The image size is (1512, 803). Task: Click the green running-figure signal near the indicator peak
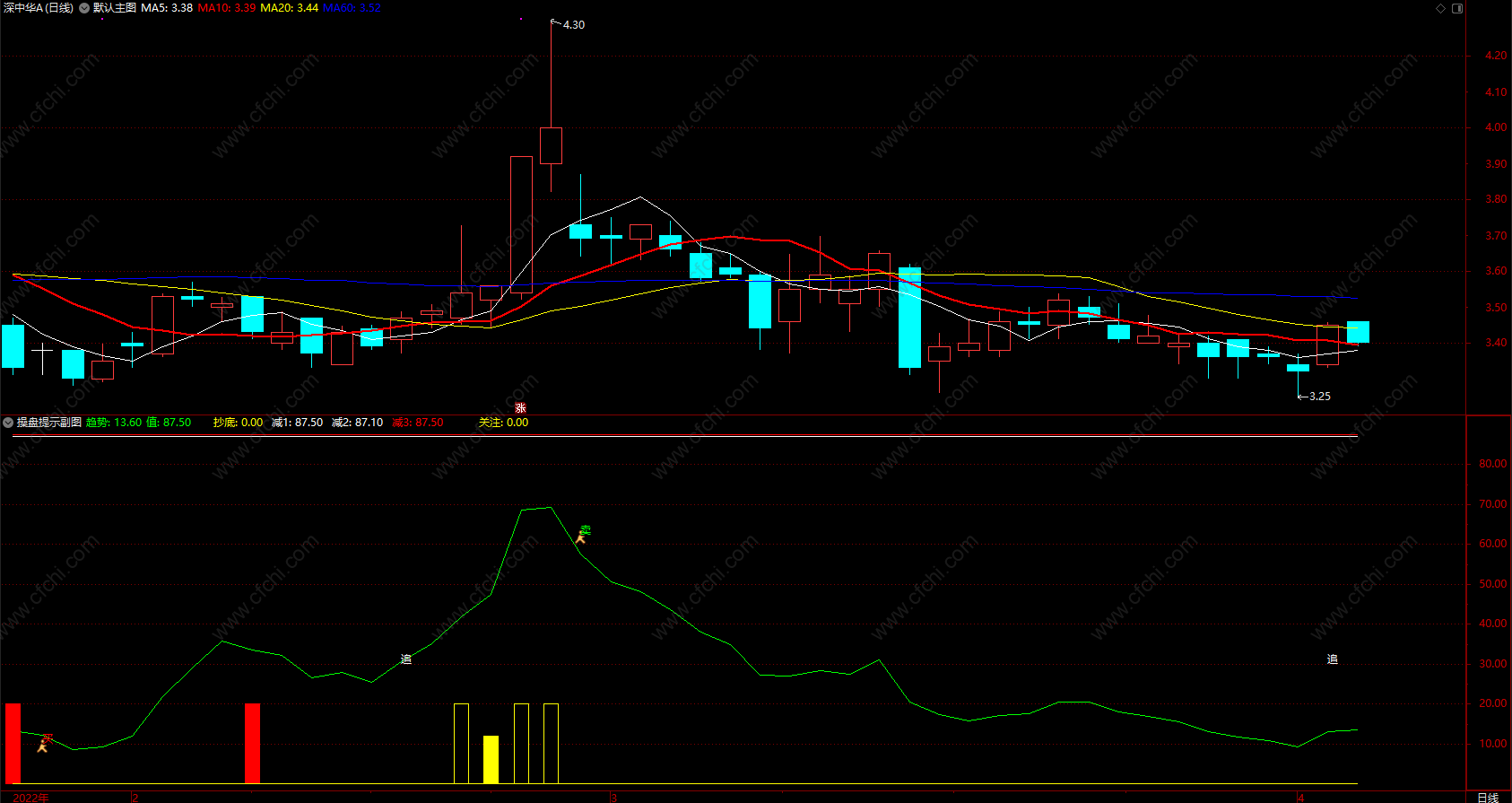click(x=582, y=535)
